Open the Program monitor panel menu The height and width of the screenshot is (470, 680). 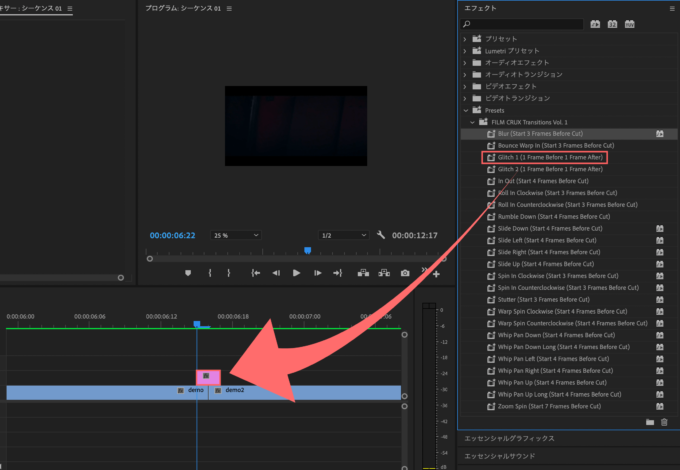[x=229, y=8]
